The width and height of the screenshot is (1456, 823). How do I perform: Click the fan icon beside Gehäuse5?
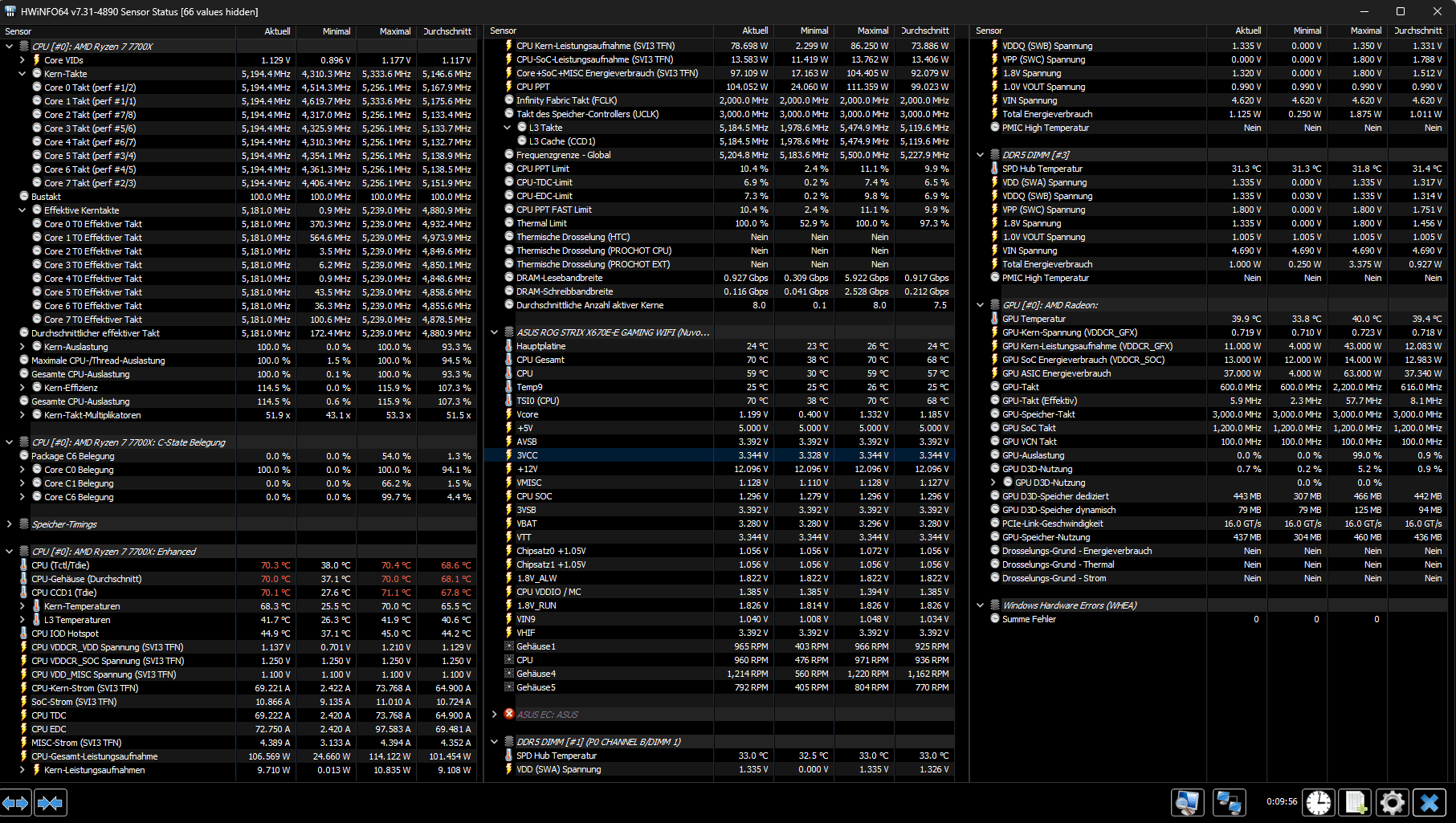(x=509, y=687)
